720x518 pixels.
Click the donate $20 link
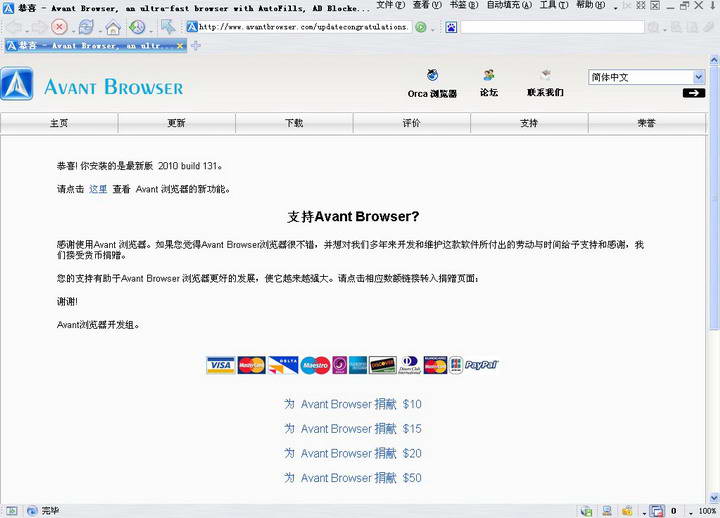tap(353, 454)
